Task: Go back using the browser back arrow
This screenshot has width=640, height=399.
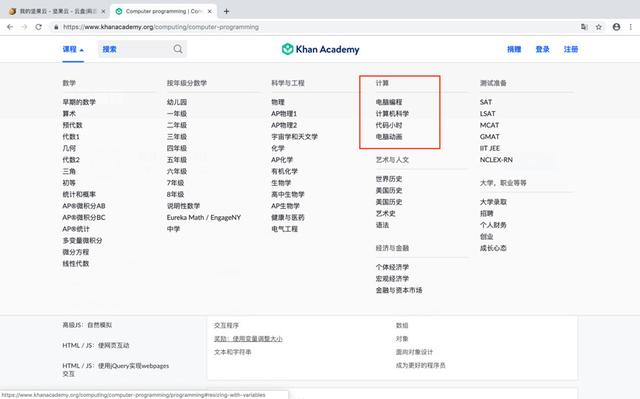Action: point(10,27)
